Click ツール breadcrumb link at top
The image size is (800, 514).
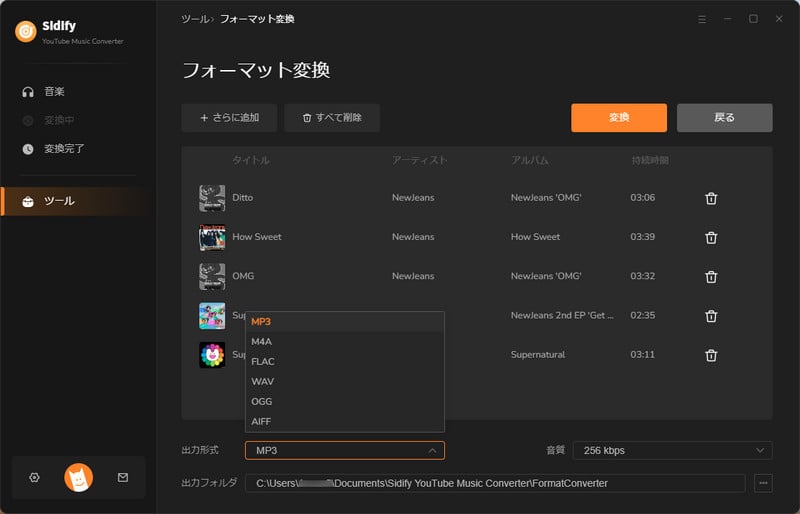click(x=195, y=19)
